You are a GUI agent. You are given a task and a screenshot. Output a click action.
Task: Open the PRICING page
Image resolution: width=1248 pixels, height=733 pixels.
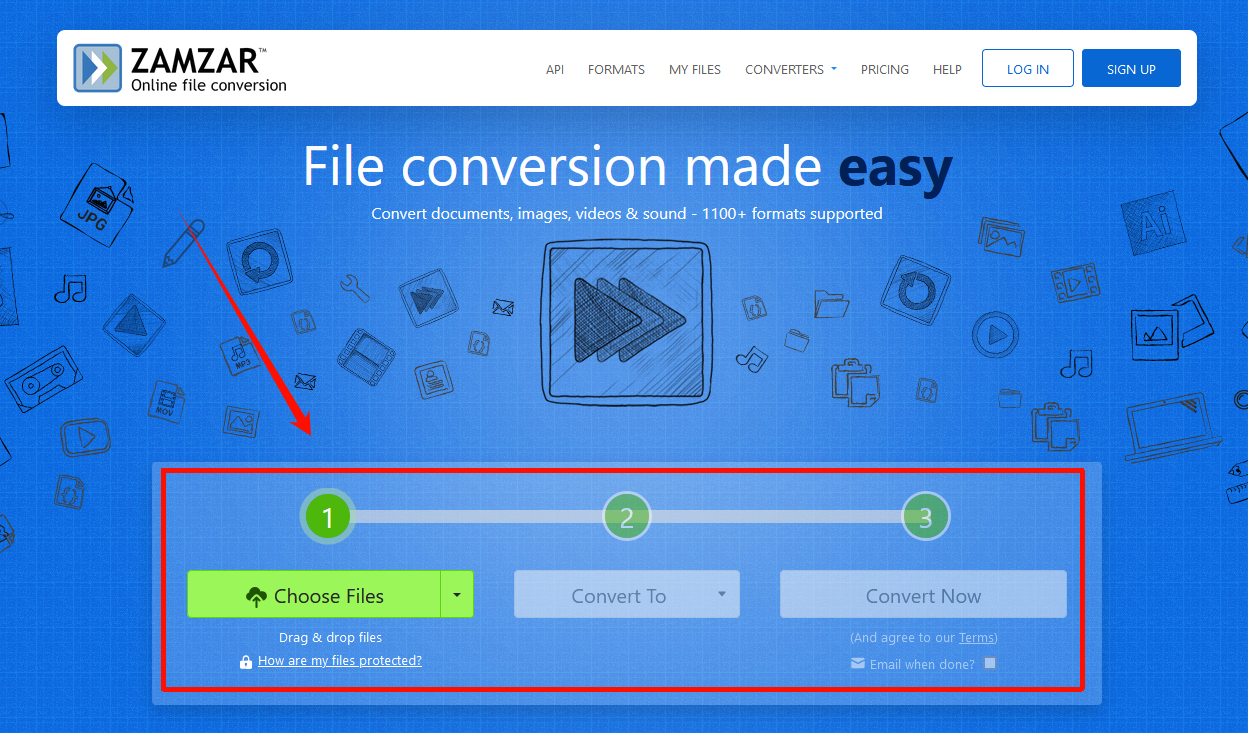point(885,70)
